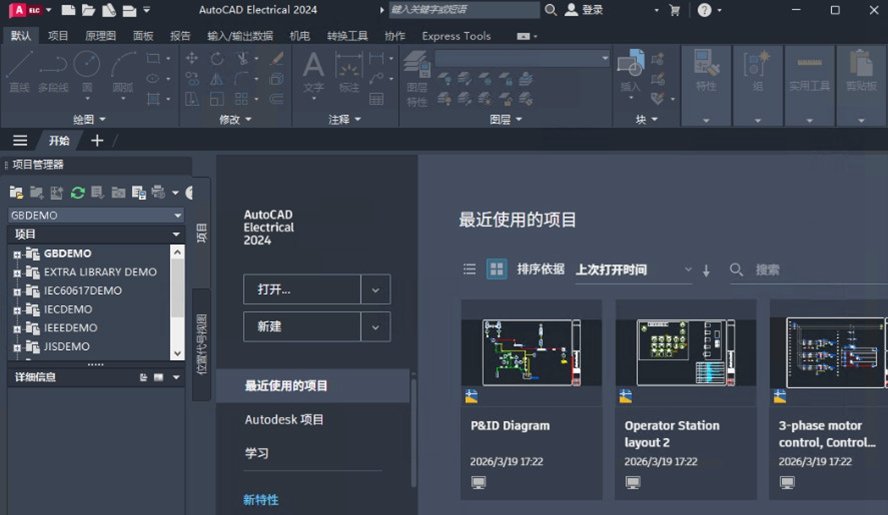The width and height of the screenshot is (888, 515).
Task: Switch to the 输入/输出数据 ribbon tab
Action: 240,36
